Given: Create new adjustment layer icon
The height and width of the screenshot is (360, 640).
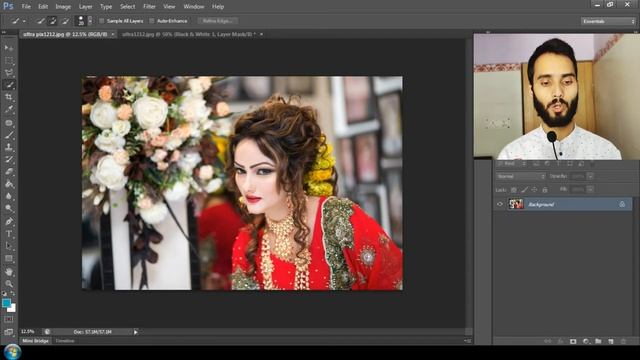Looking at the screenshot, I should coord(586,341).
